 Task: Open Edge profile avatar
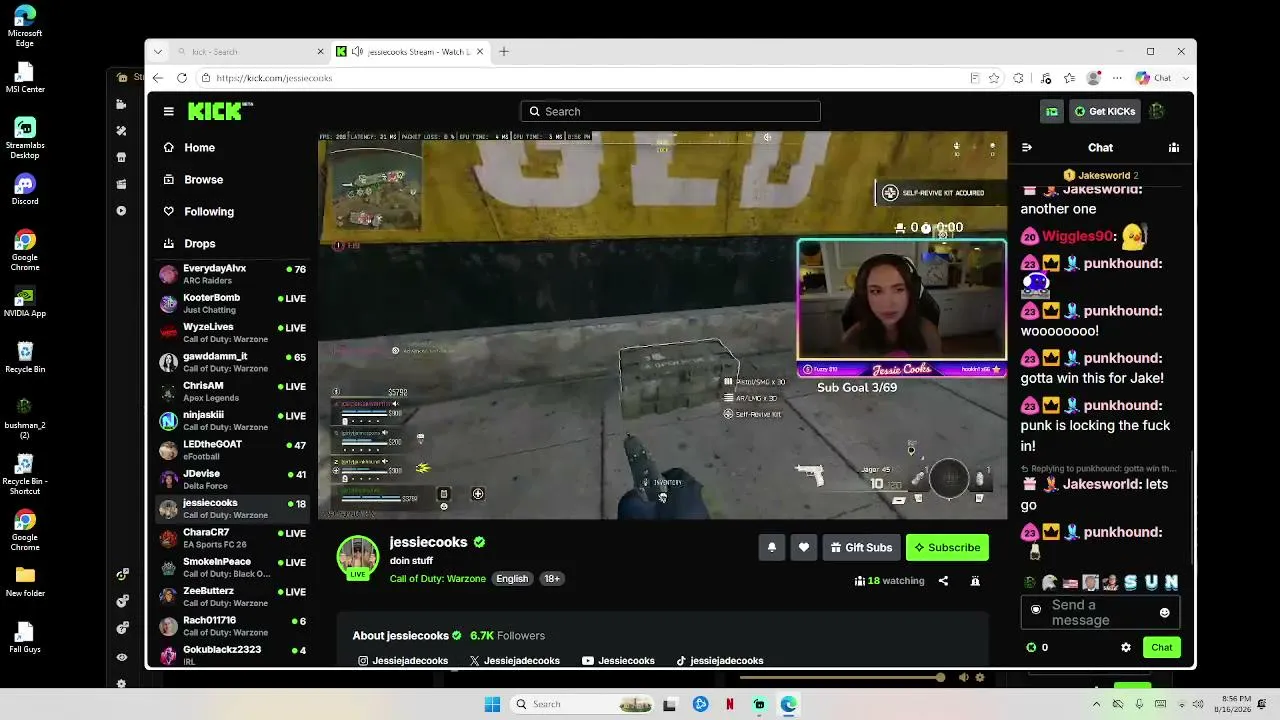click(1094, 78)
